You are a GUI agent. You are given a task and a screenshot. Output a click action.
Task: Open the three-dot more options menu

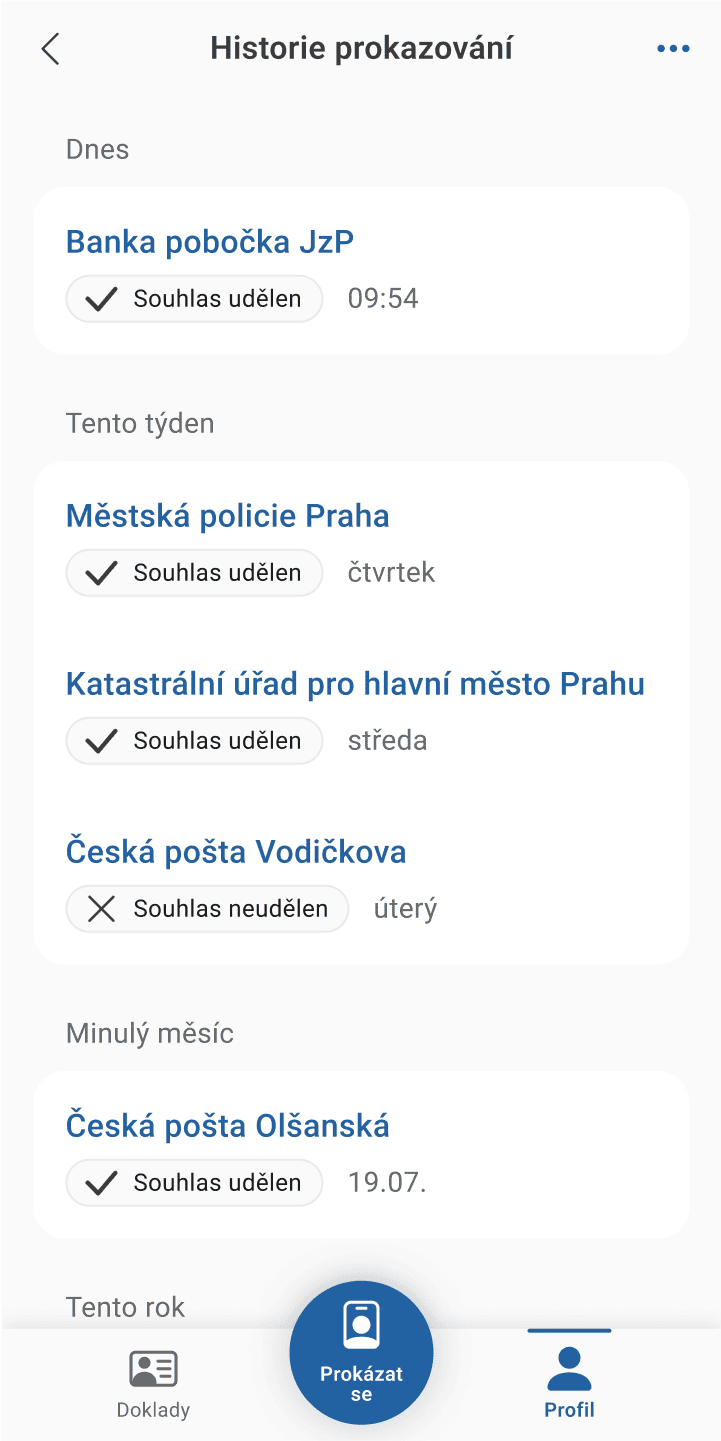673,49
